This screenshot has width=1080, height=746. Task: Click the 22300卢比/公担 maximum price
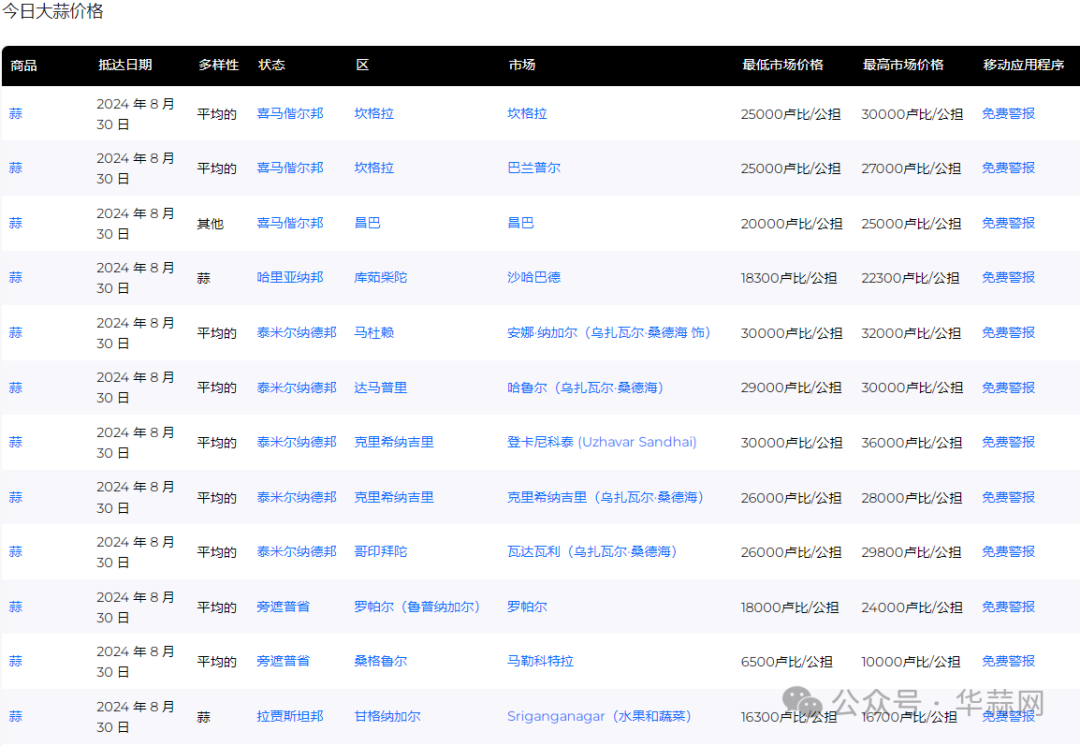tap(910, 278)
